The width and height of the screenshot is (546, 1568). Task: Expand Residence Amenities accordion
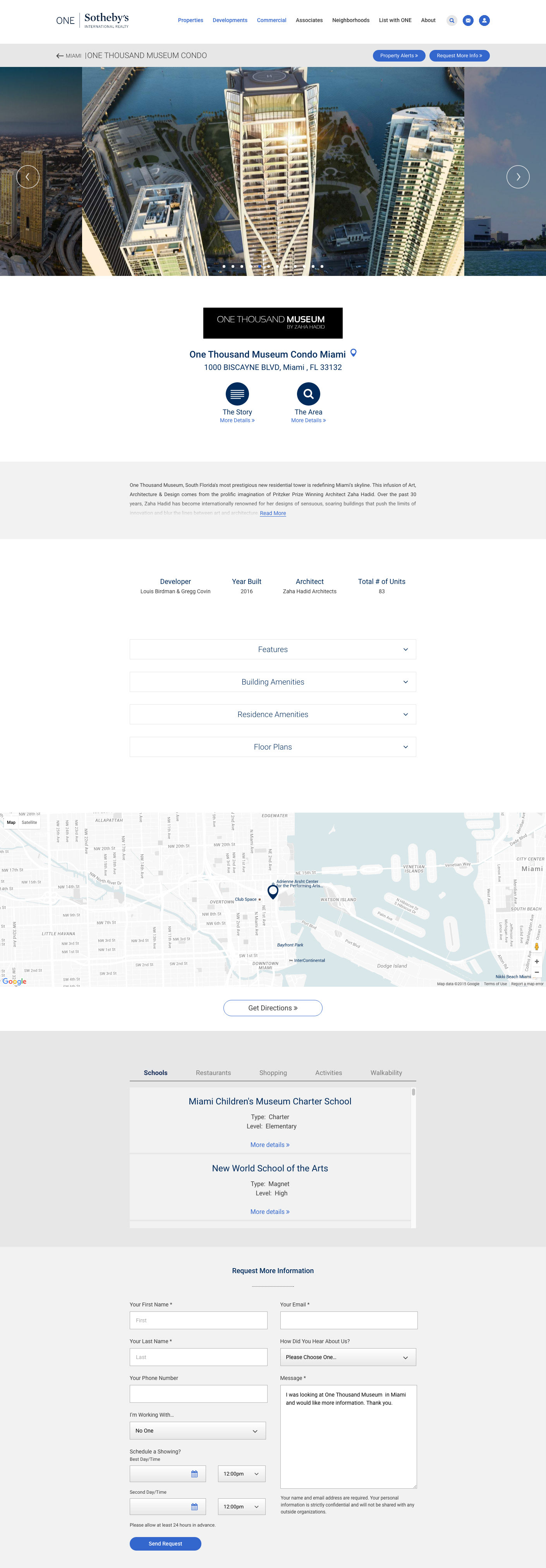tap(273, 715)
